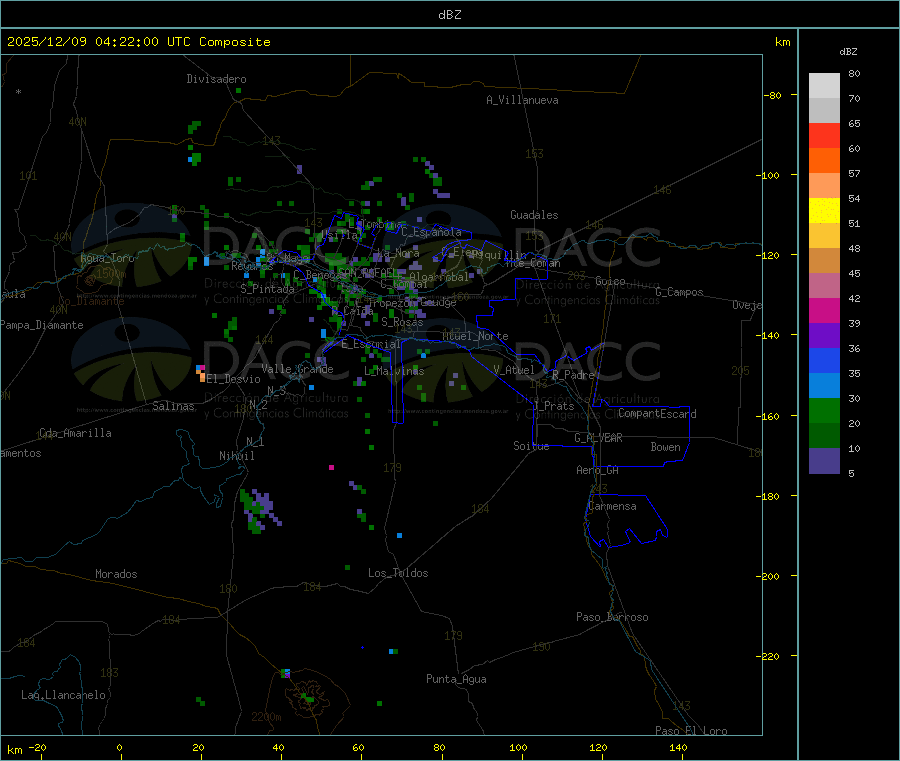
Task: Click the '140' km horizontal axis label
Action: click(678, 747)
